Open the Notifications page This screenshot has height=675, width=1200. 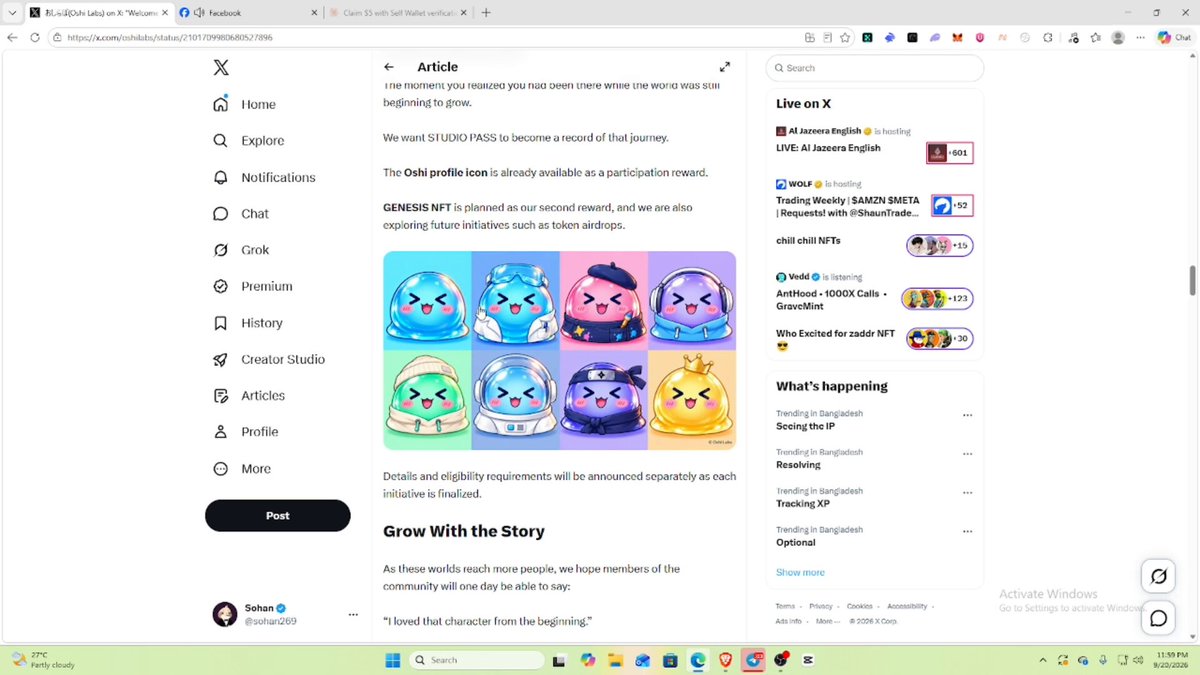264,177
